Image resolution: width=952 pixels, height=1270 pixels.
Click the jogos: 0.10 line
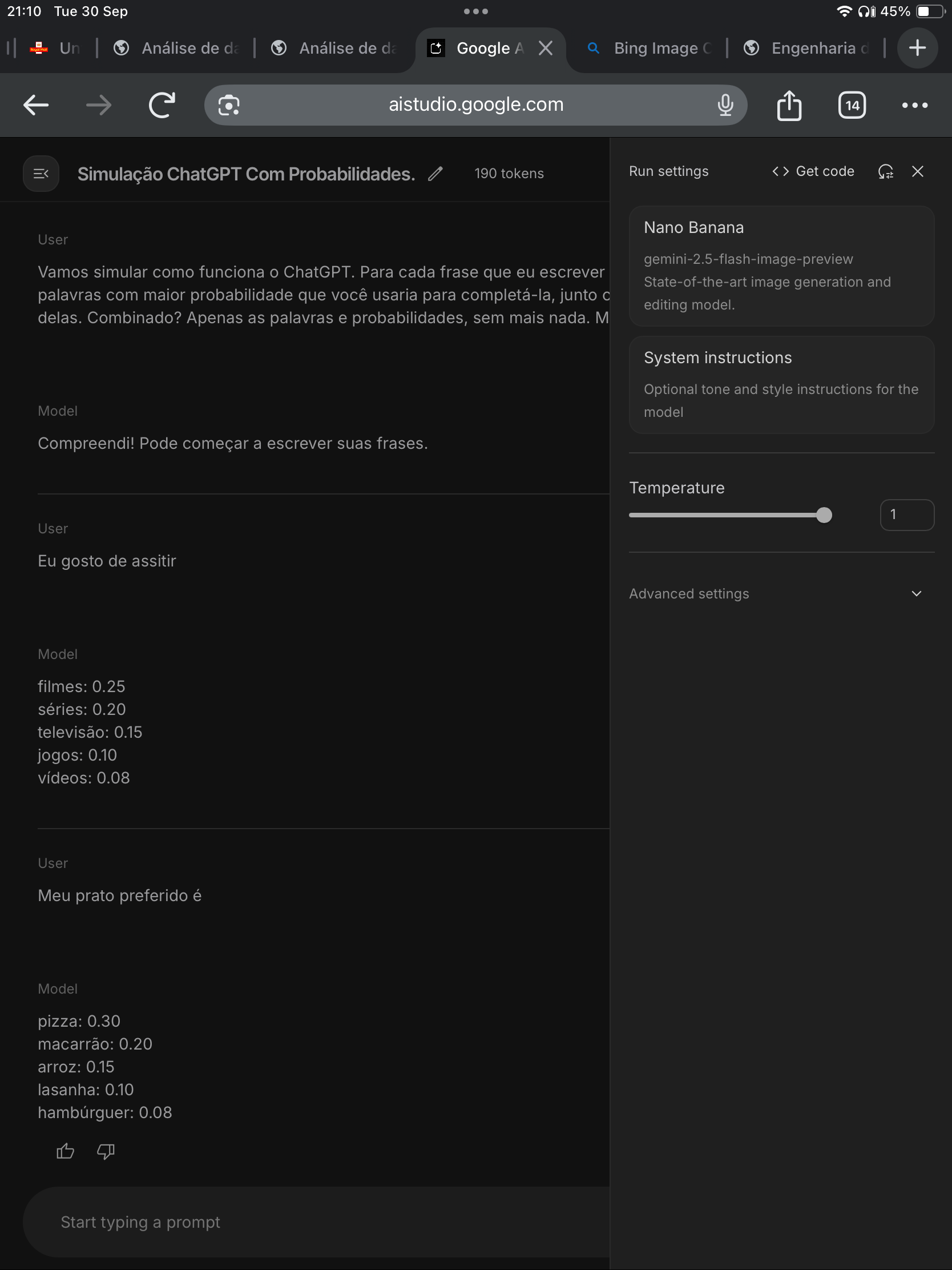(78, 755)
